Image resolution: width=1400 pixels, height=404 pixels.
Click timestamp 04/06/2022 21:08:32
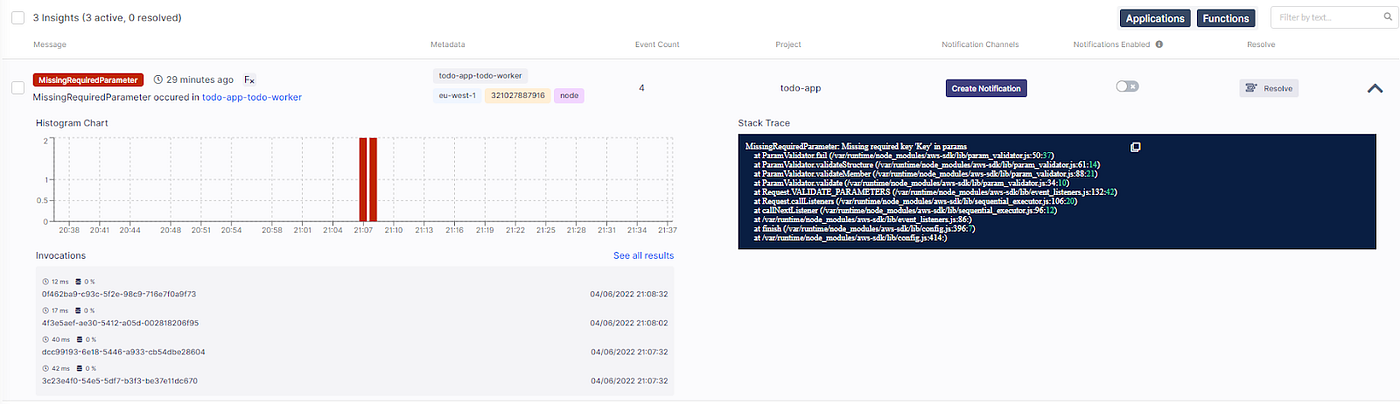tap(629, 294)
